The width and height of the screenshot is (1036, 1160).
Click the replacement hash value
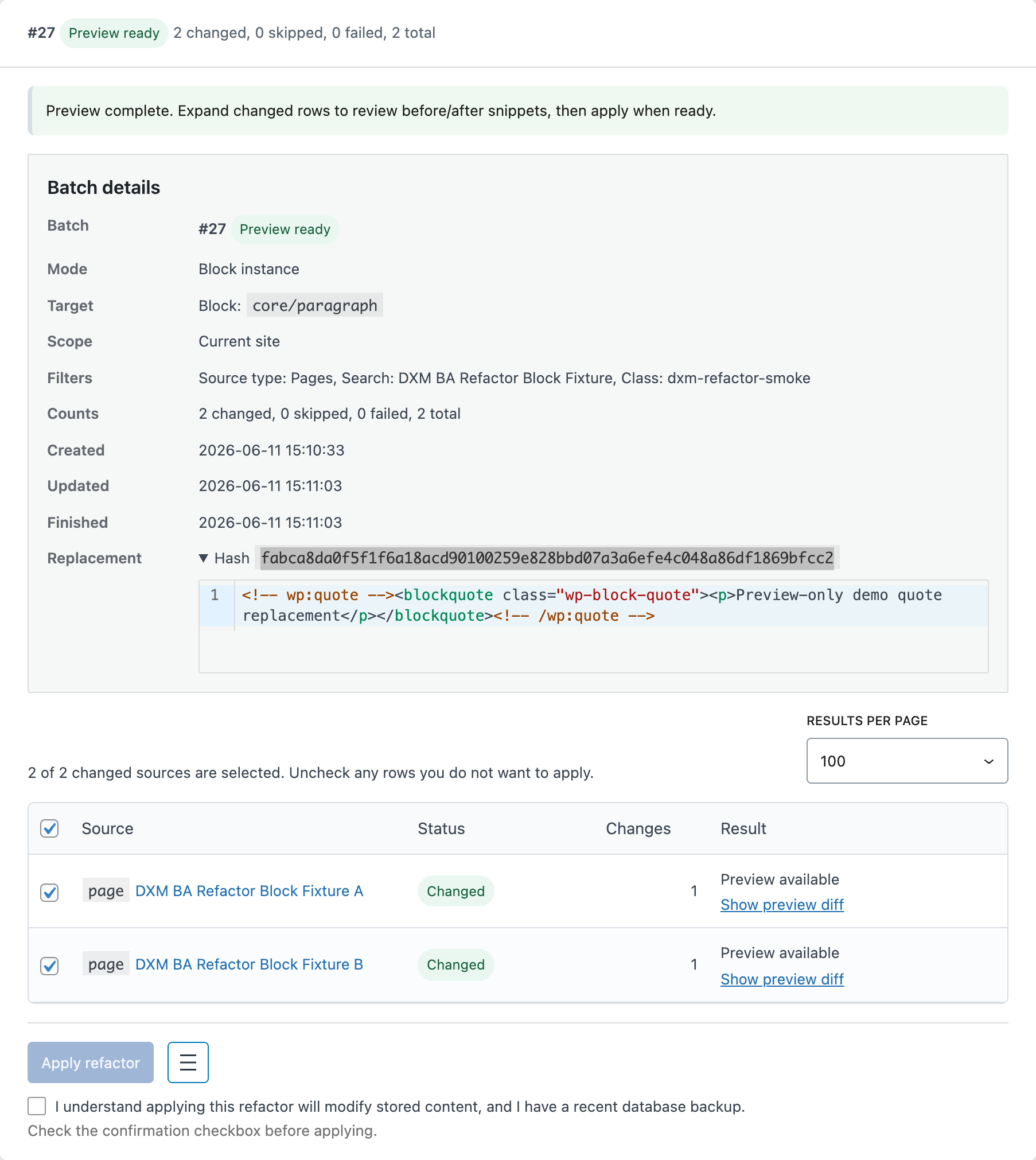click(x=547, y=558)
